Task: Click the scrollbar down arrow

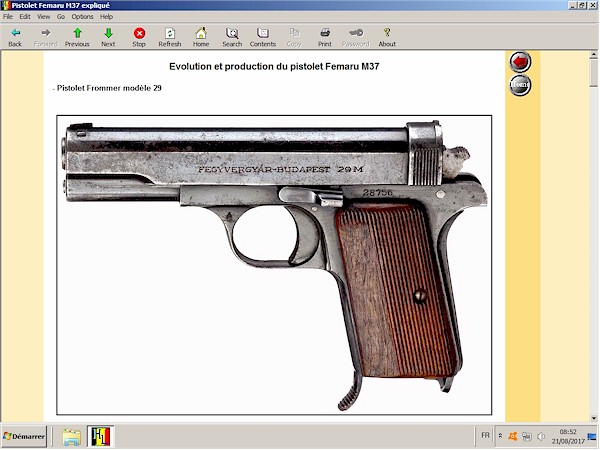Action: [593, 418]
